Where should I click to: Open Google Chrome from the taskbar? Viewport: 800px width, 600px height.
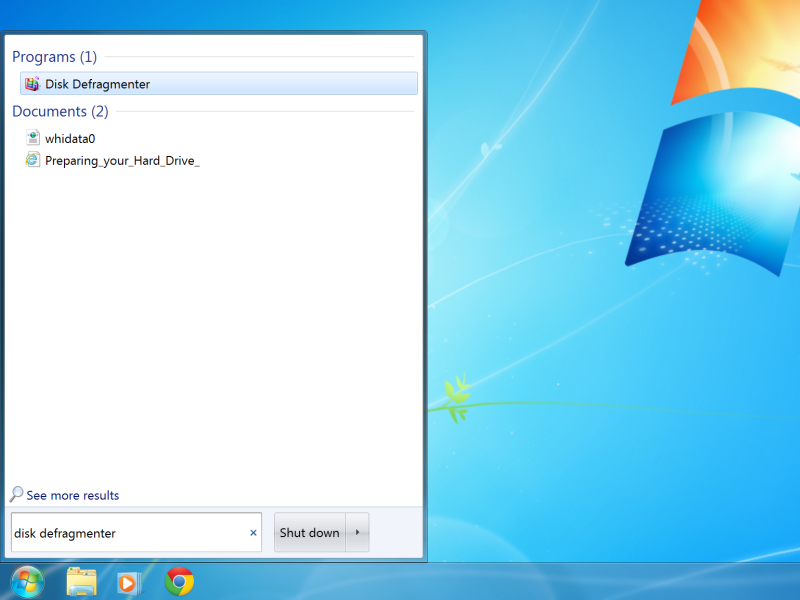click(x=178, y=581)
